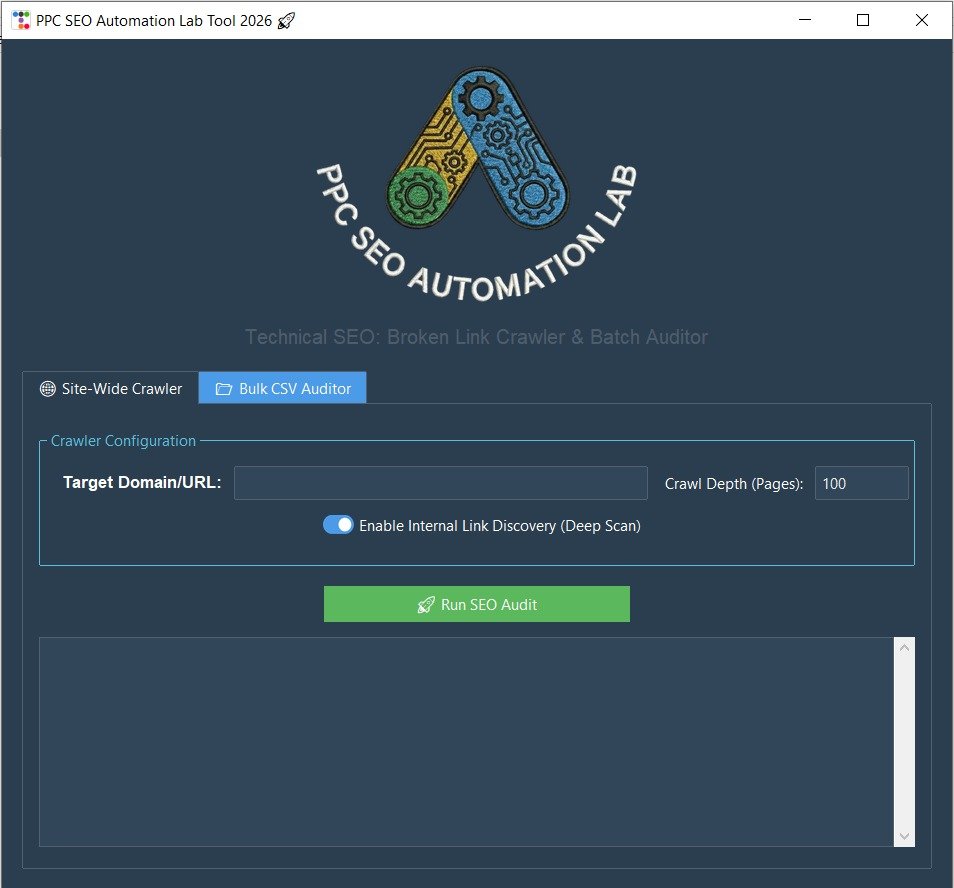
Task: Disable Enable Internal Link Discovery (Deep Scan)
Action: click(x=338, y=524)
